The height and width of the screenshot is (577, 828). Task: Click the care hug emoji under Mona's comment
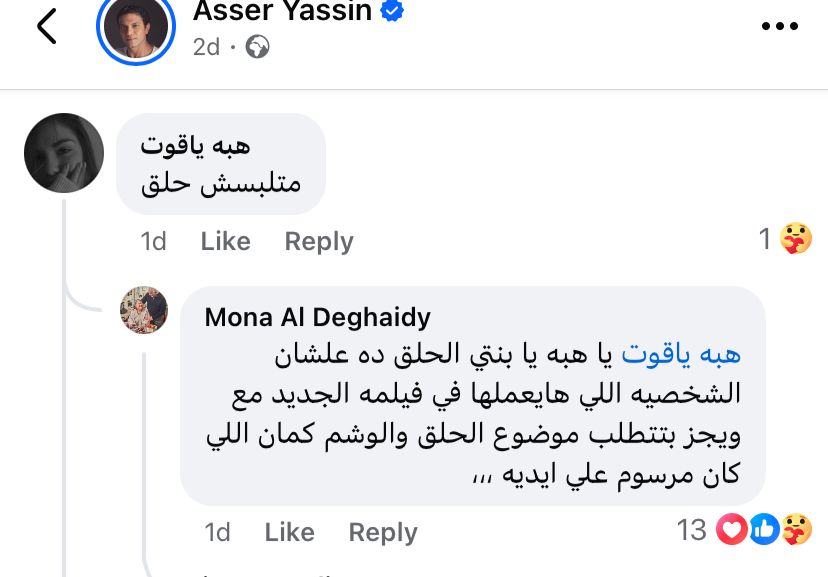tap(796, 529)
